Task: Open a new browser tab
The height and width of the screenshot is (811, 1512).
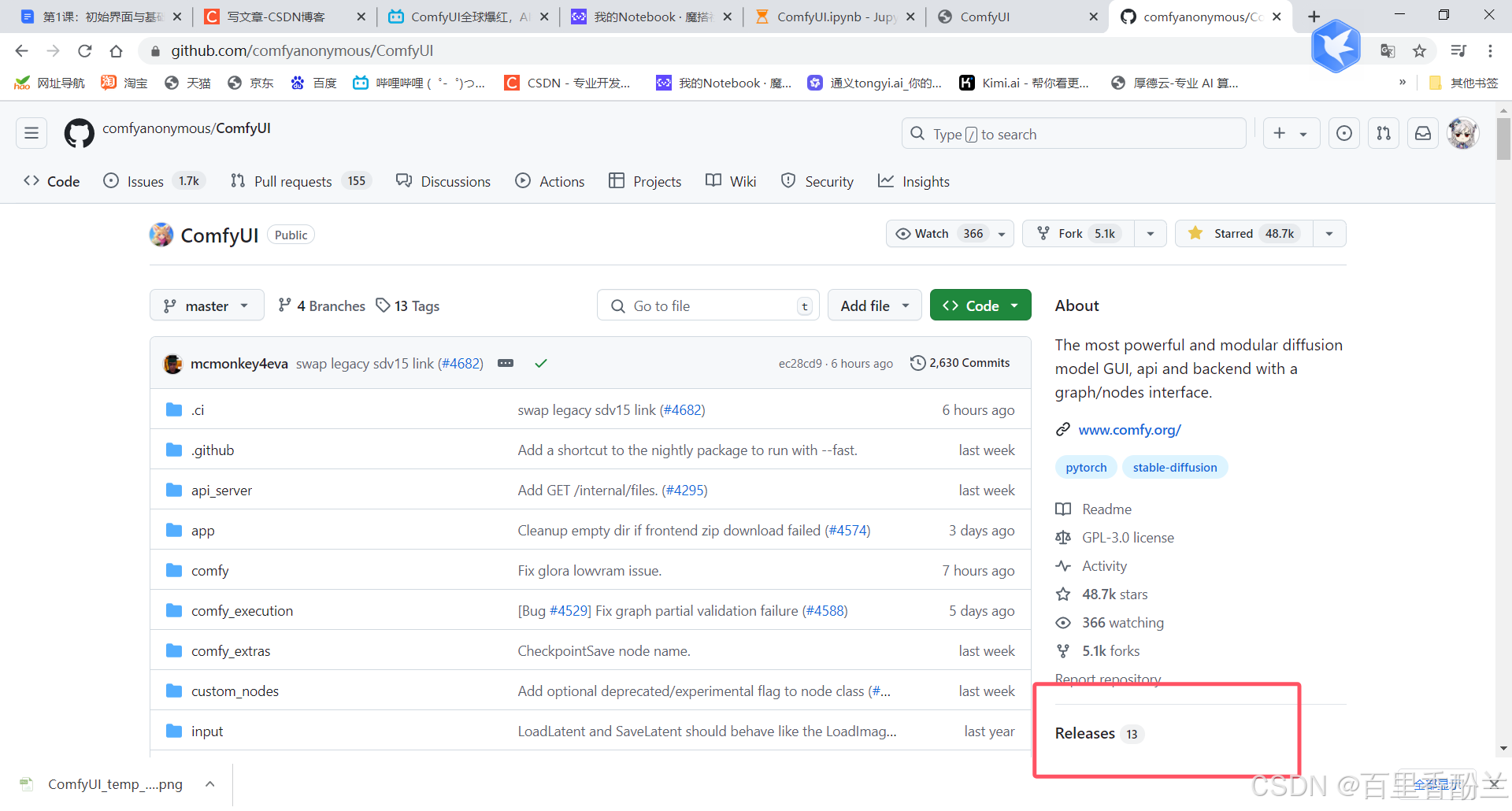Action: (x=1314, y=17)
